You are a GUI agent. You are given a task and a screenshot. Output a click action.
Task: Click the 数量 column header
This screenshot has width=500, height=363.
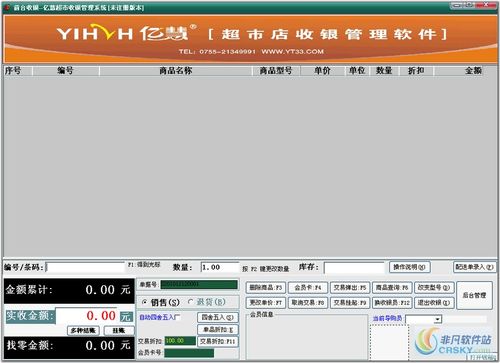pos(384,71)
